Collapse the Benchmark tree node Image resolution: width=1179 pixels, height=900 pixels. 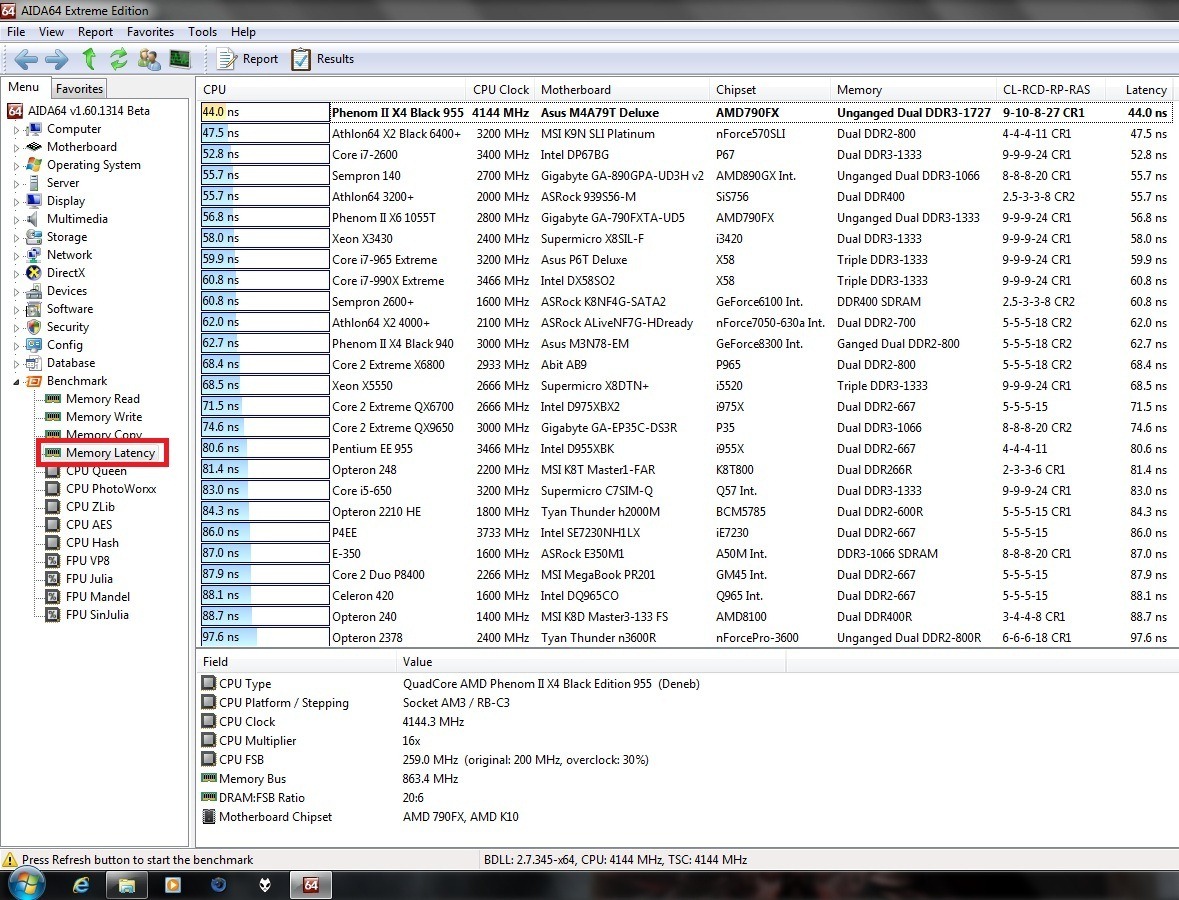(x=16, y=381)
